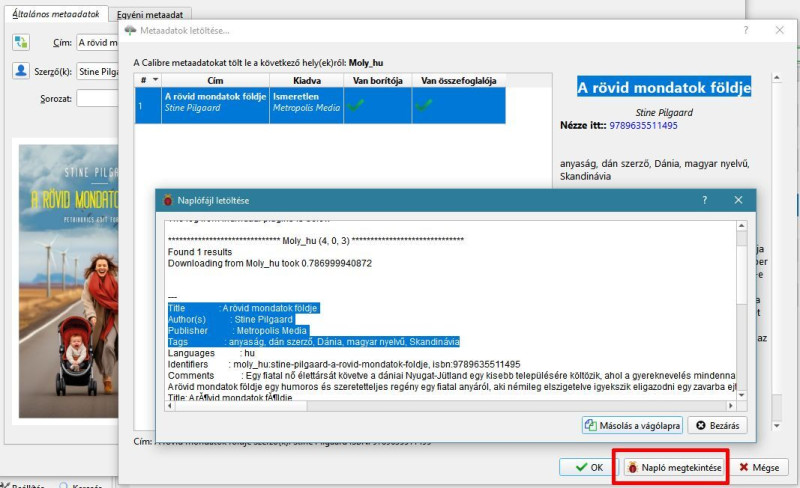The image size is (800, 488).
Task: Click the Stine Pilgaard author text in details
Action: [x=664, y=112]
